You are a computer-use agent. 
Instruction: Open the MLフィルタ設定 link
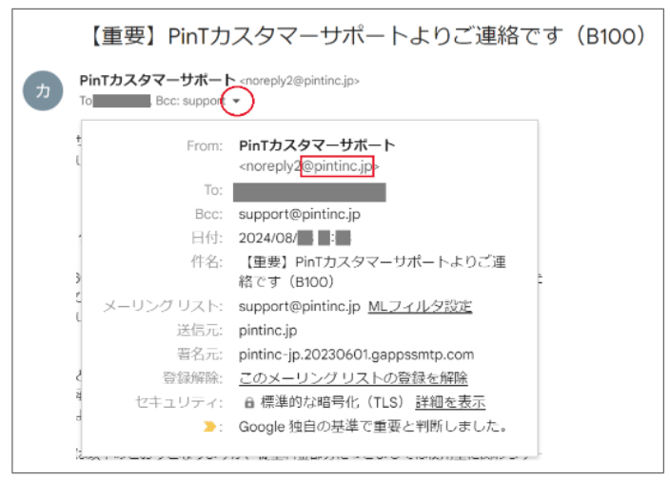[x=420, y=306]
